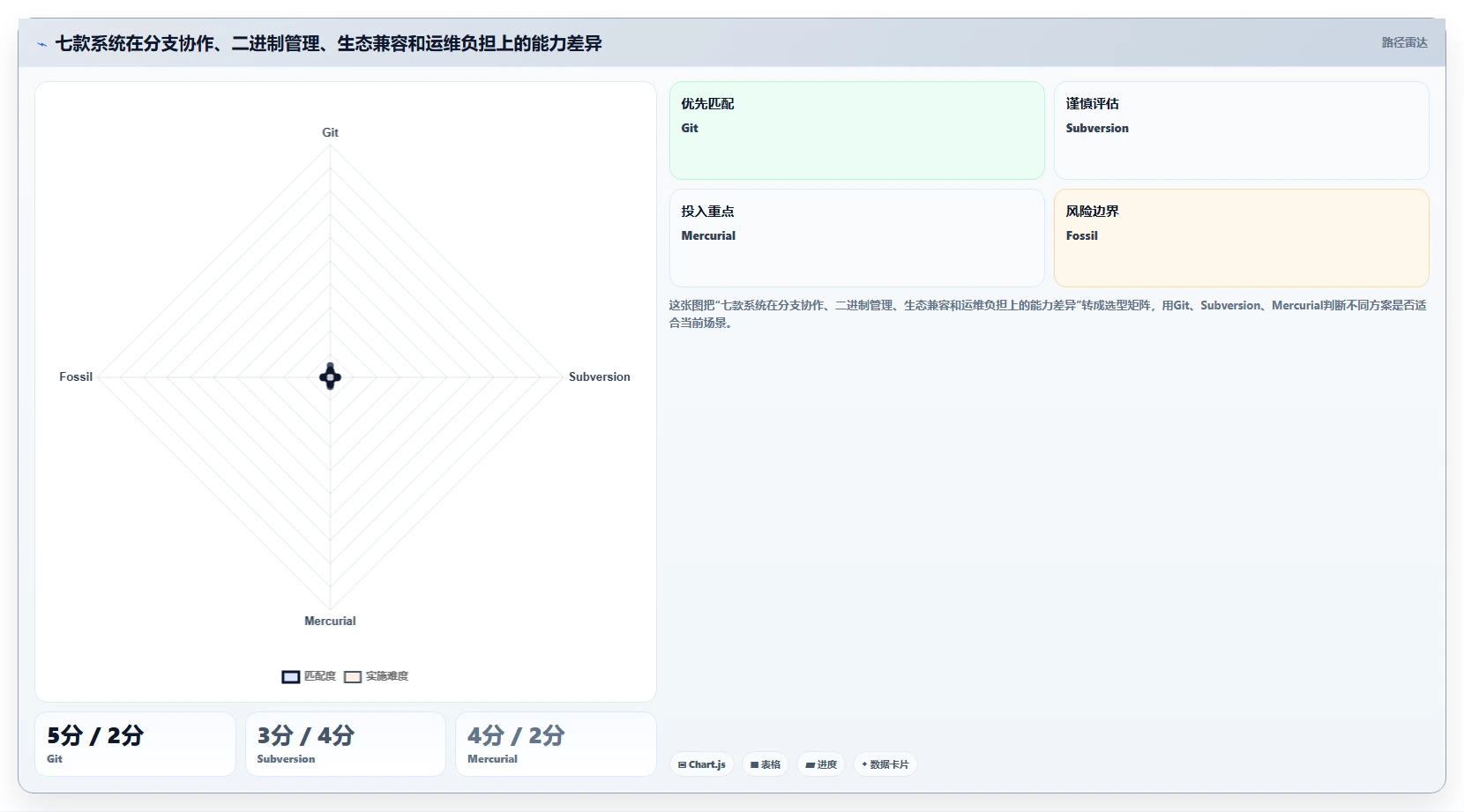Open the 风险边界 Fossil card

1241,238
